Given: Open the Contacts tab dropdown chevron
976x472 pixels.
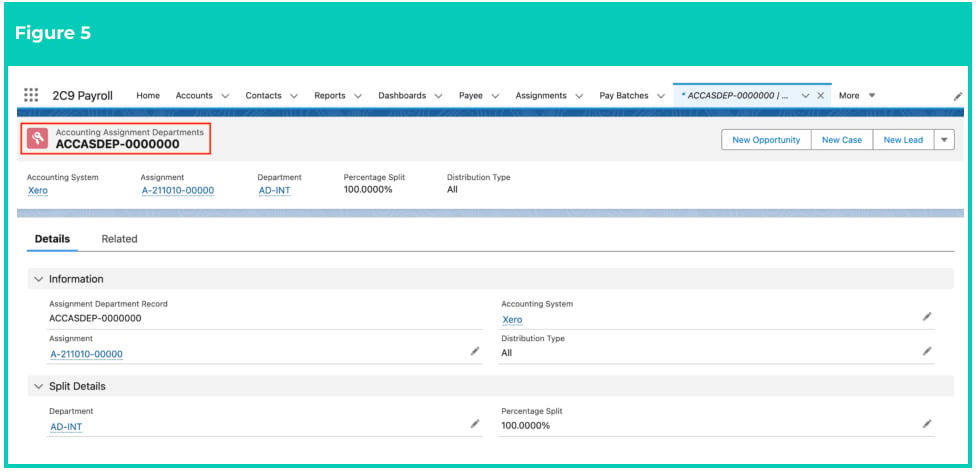Looking at the screenshot, I should (x=294, y=96).
